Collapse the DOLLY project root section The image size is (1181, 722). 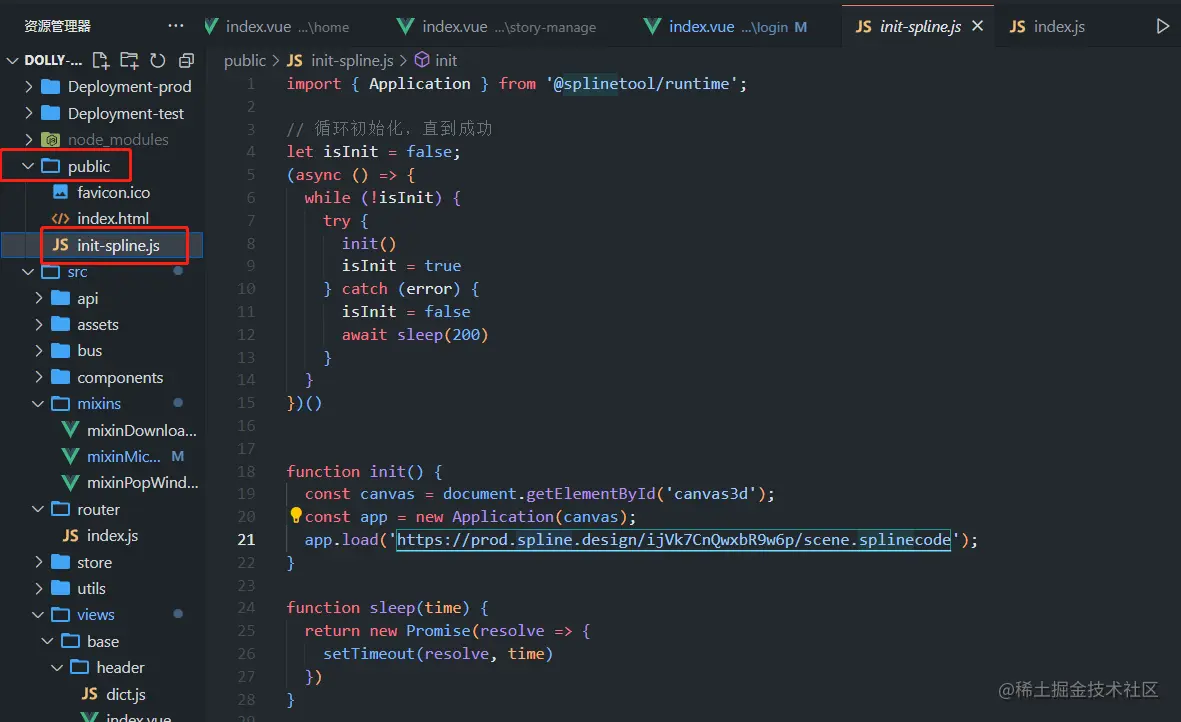pyautogui.click(x=12, y=60)
